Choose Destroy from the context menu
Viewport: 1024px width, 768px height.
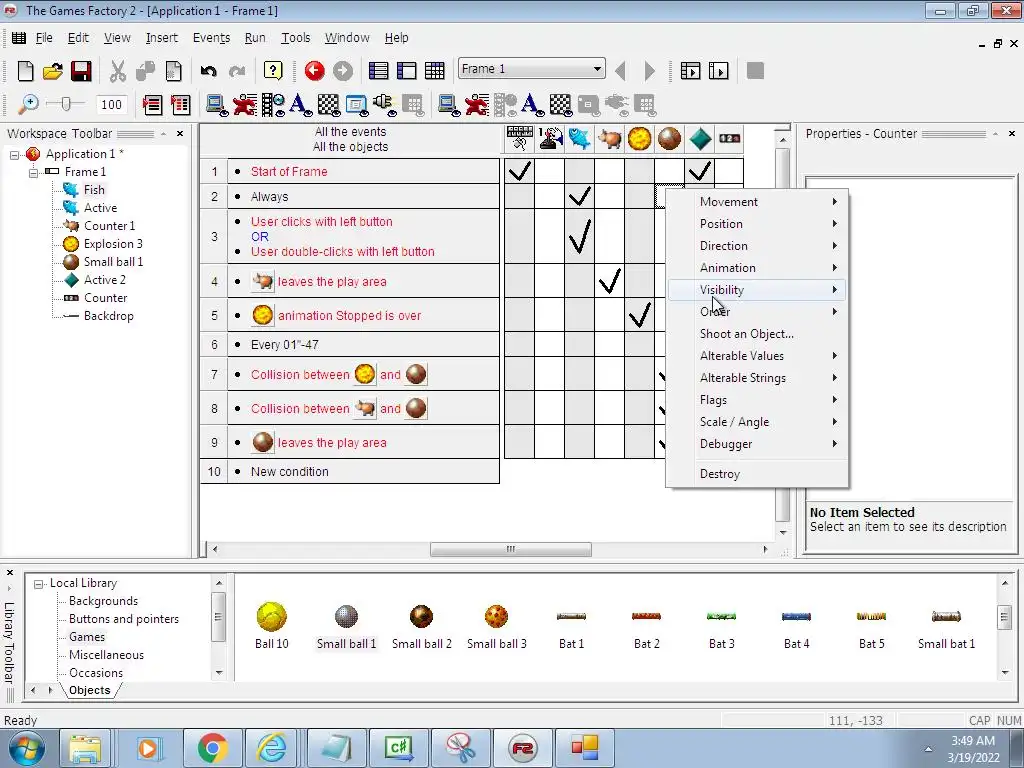tap(758, 473)
